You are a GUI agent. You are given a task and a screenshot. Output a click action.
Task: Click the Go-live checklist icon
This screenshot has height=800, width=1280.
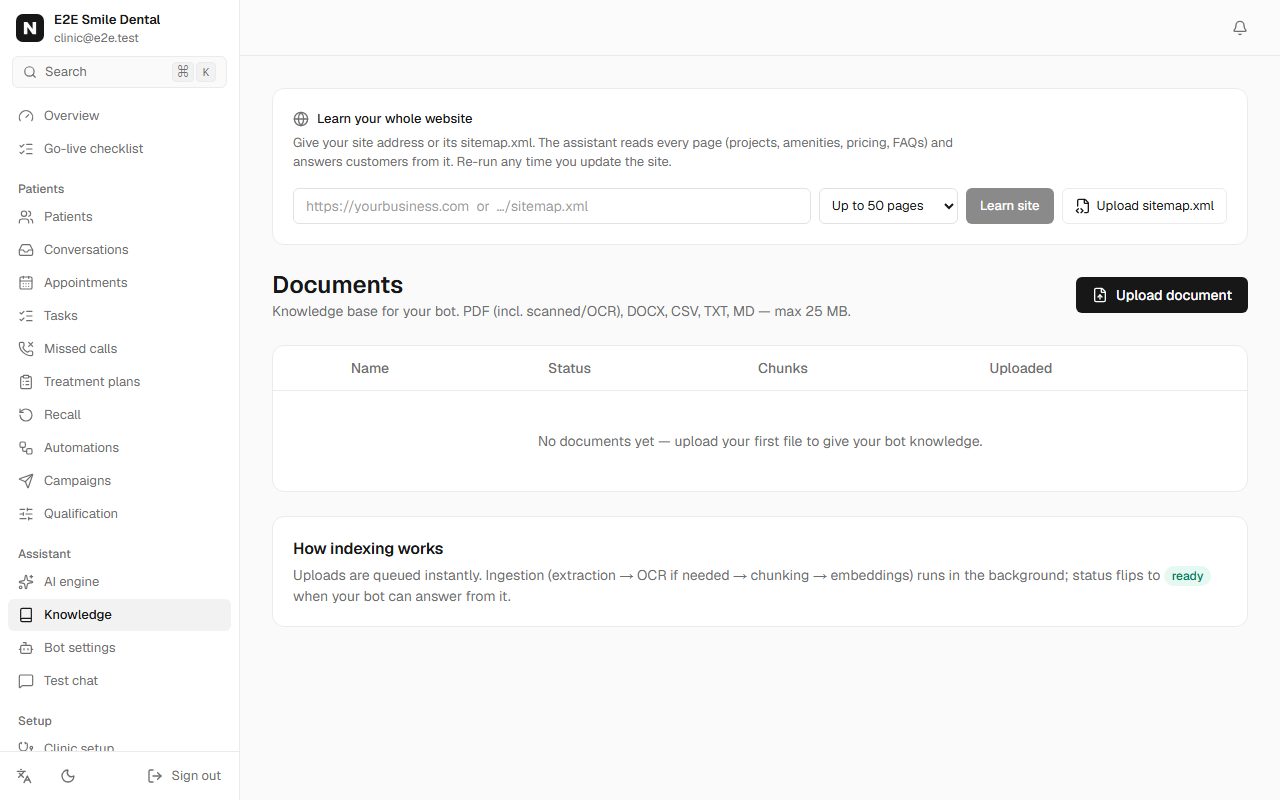coord(26,149)
